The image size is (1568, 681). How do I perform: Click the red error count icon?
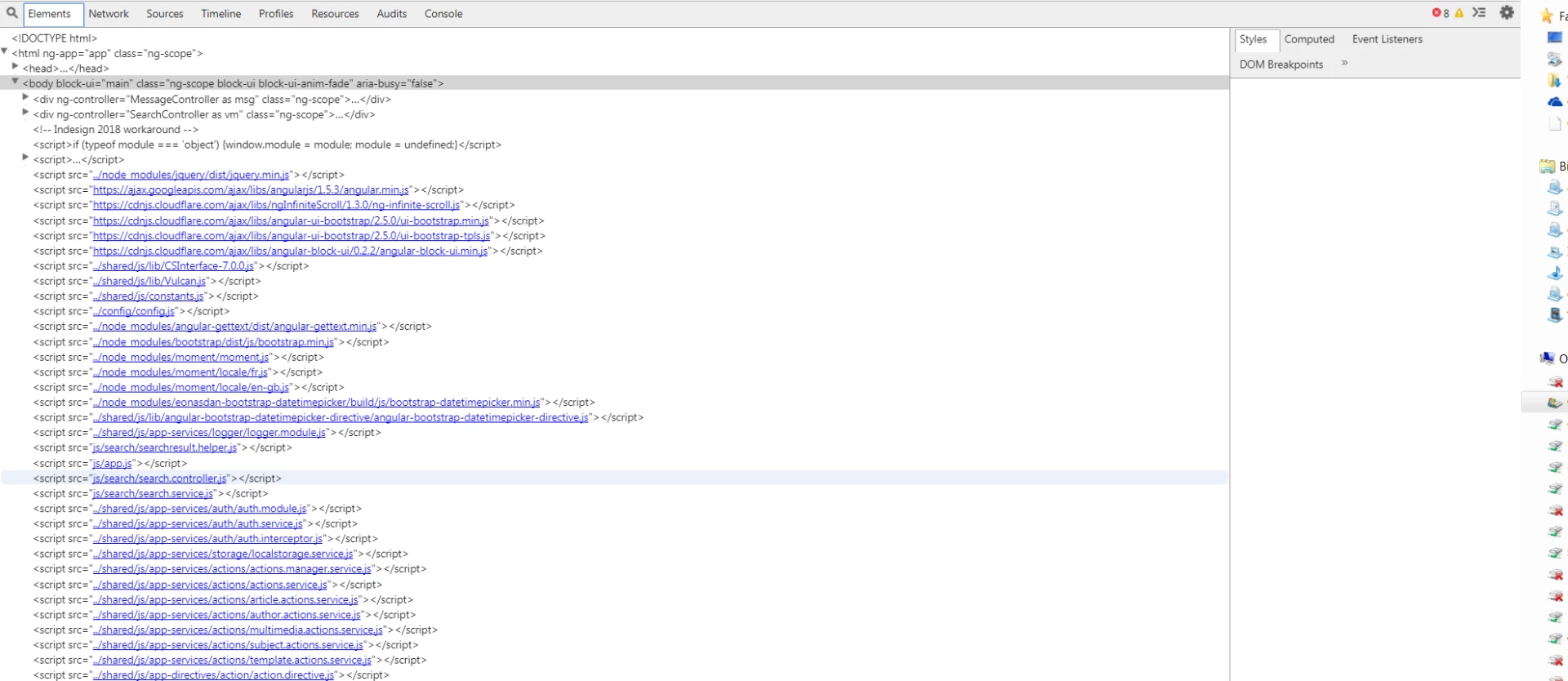[x=1437, y=12]
